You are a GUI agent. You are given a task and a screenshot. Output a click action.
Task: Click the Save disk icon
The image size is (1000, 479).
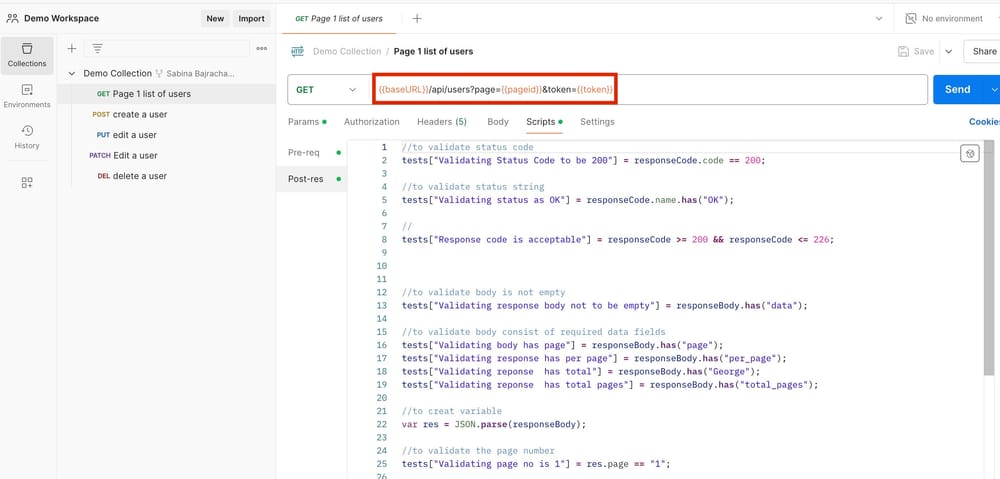click(x=903, y=52)
